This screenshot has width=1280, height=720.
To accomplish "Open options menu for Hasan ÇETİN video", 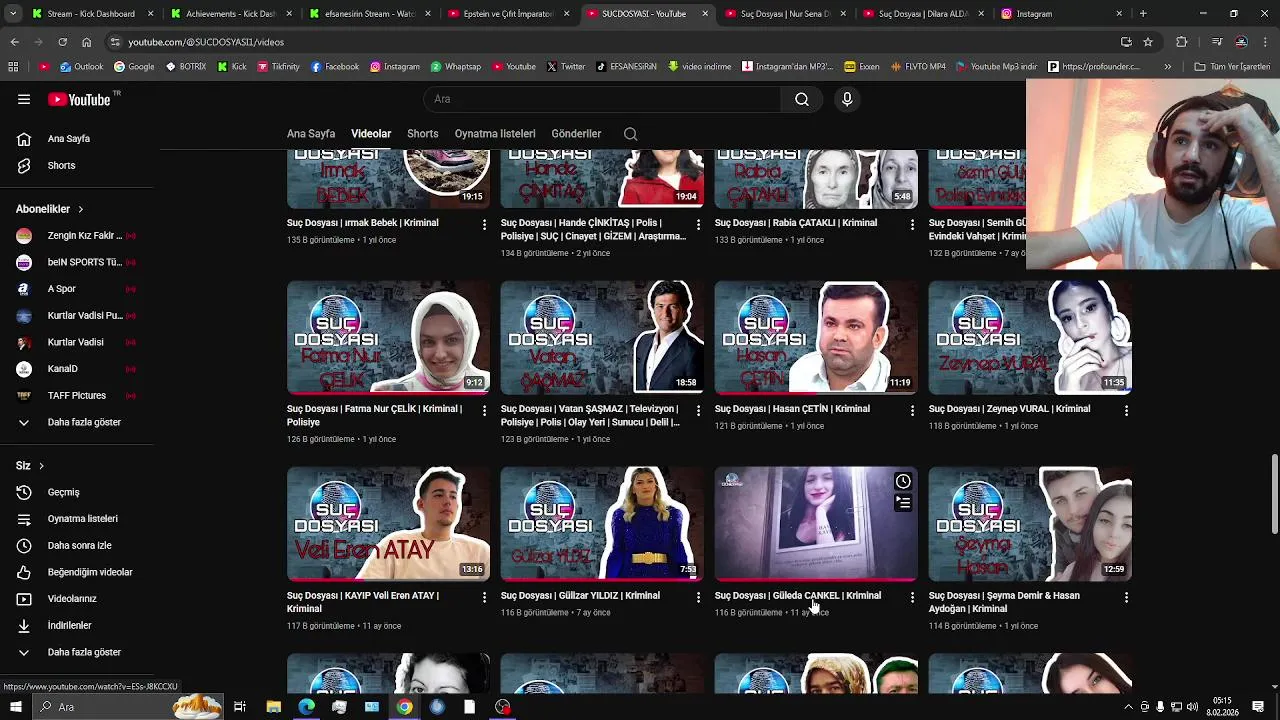I will point(912,410).
